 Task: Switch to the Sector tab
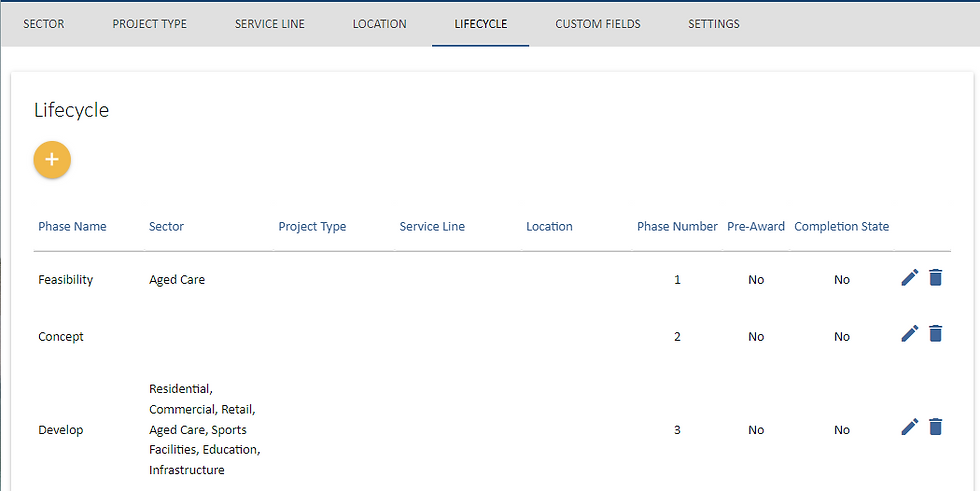click(44, 24)
